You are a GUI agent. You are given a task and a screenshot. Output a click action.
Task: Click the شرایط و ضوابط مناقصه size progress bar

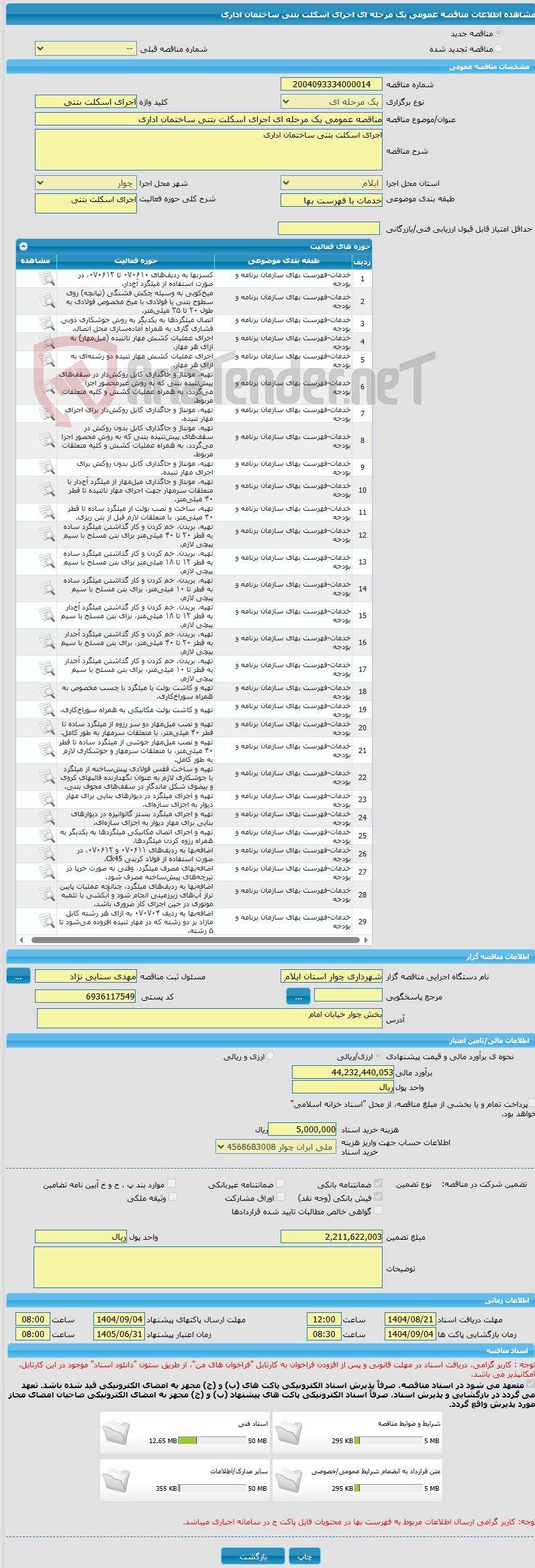pos(388,1440)
